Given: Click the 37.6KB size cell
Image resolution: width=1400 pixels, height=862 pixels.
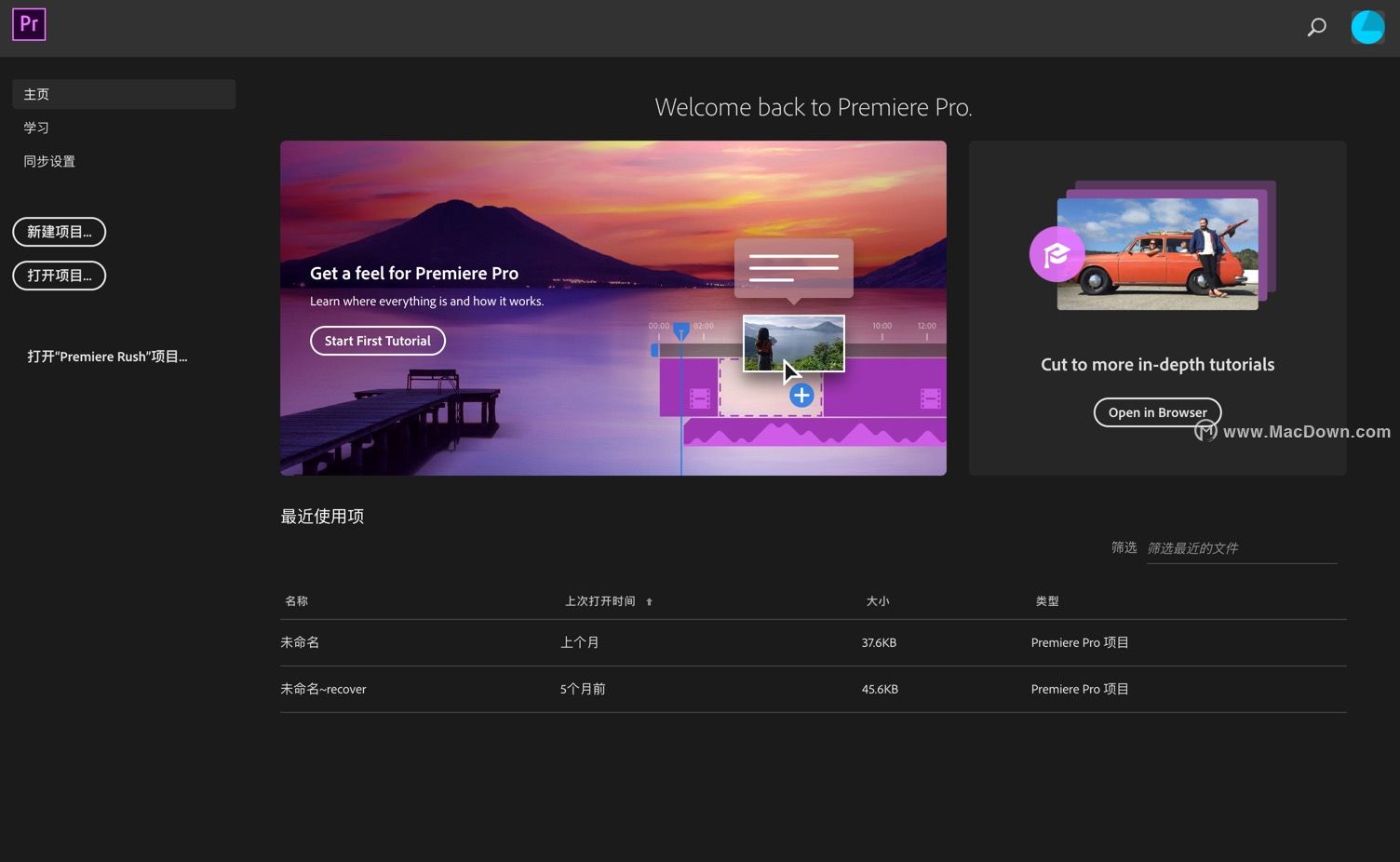Looking at the screenshot, I should [x=879, y=642].
